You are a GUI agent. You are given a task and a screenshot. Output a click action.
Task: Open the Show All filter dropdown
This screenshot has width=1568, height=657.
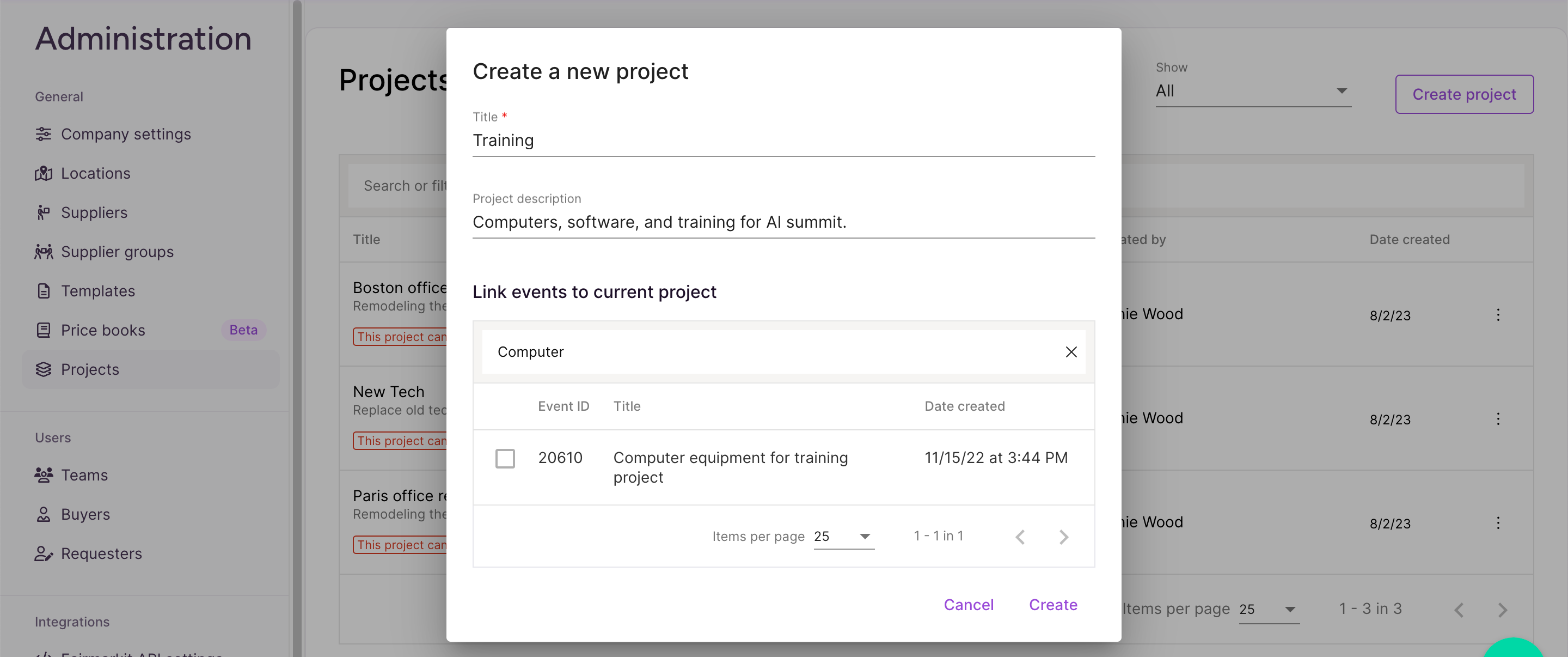tap(1253, 92)
